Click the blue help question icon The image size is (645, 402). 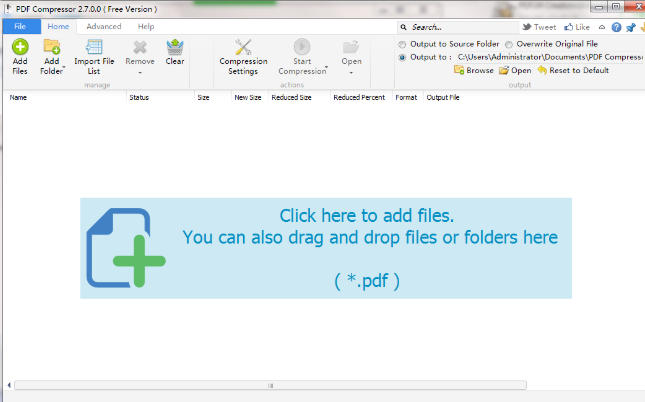616,27
